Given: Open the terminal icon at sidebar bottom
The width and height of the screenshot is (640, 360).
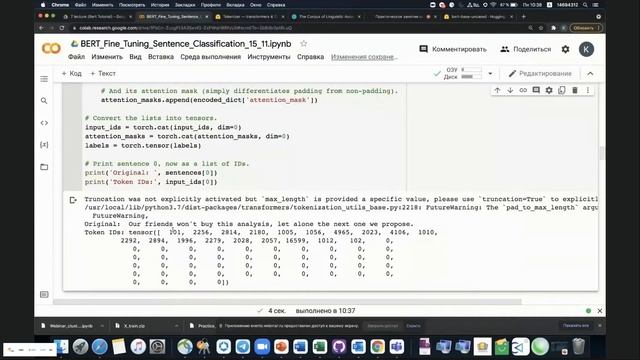Looking at the screenshot, I should (x=44, y=294).
